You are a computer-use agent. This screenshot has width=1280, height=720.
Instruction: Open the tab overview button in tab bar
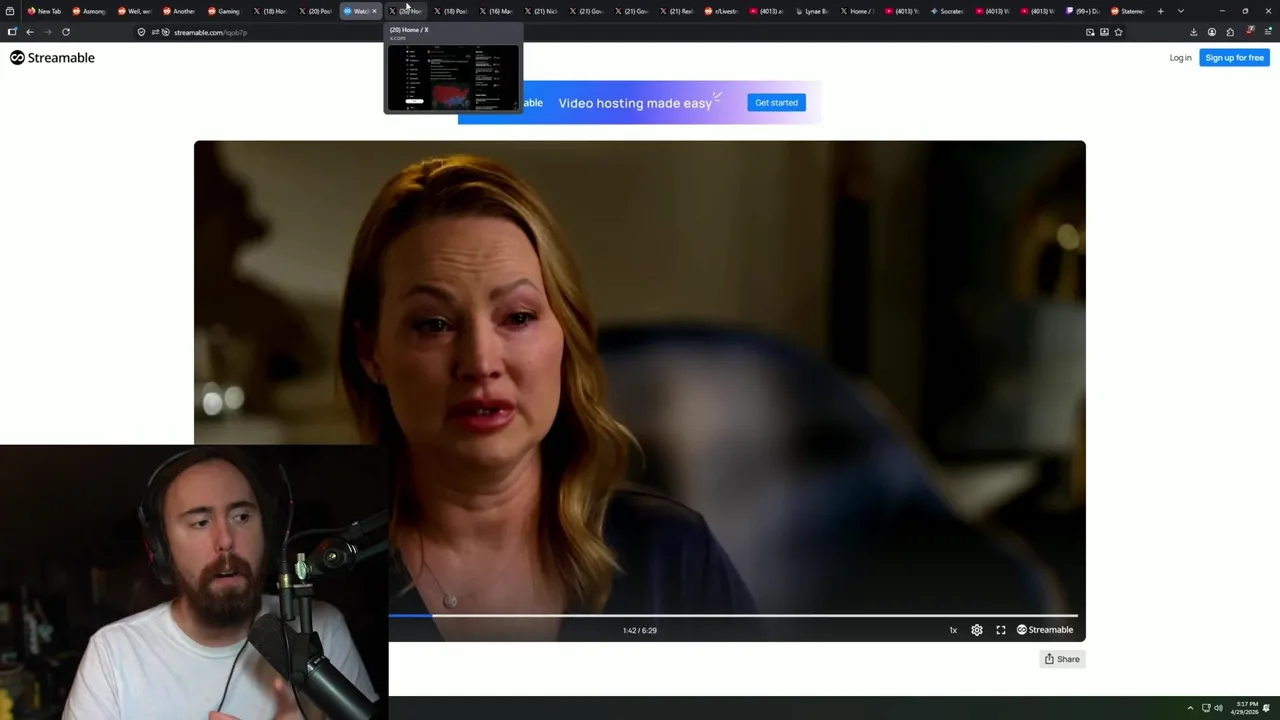point(10,11)
